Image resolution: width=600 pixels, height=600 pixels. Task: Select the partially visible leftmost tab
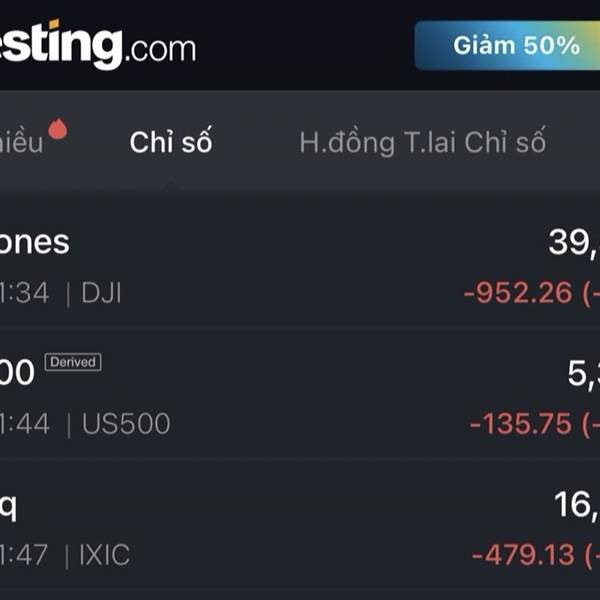click(20, 142)
